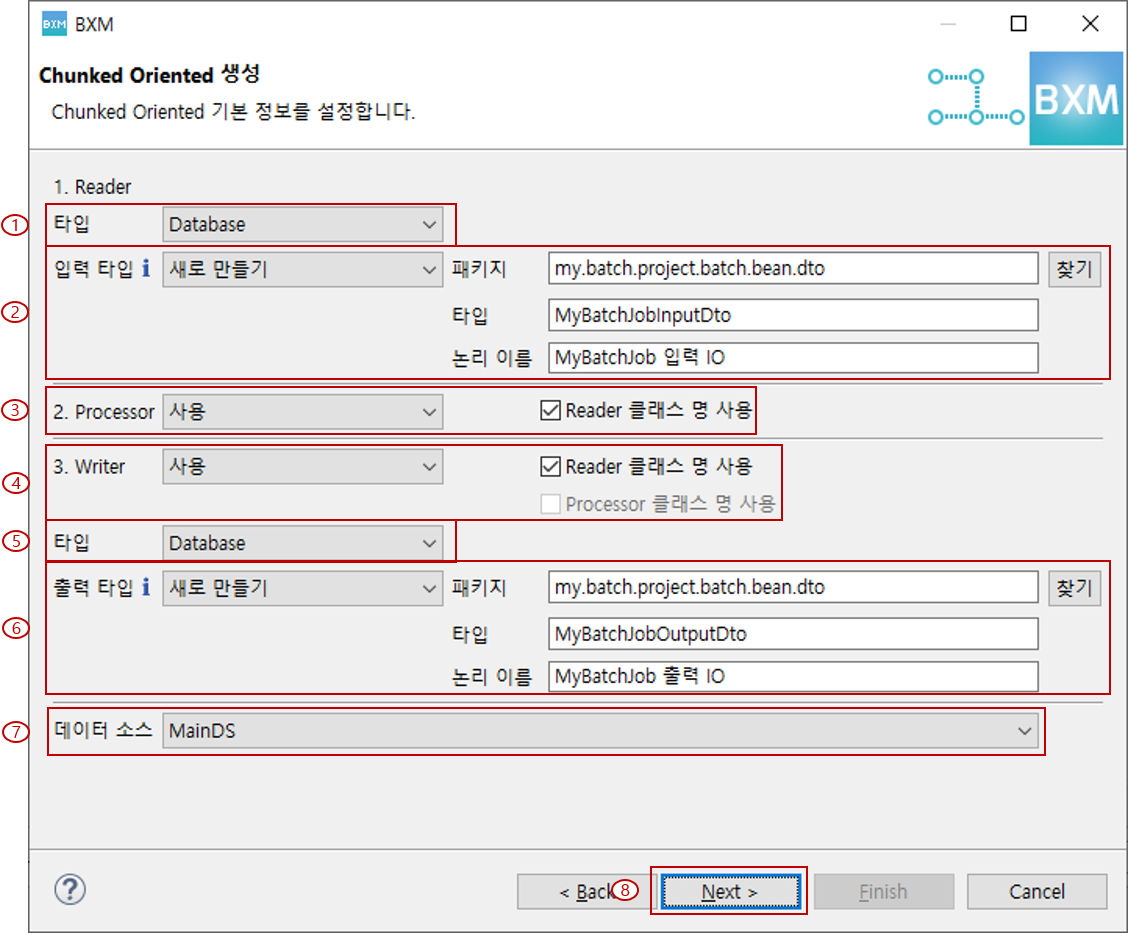Viewport: 1128px width, 933px height.
Task: Click the Processor 클래스 명 사용 checkbox
Action: 549,504
